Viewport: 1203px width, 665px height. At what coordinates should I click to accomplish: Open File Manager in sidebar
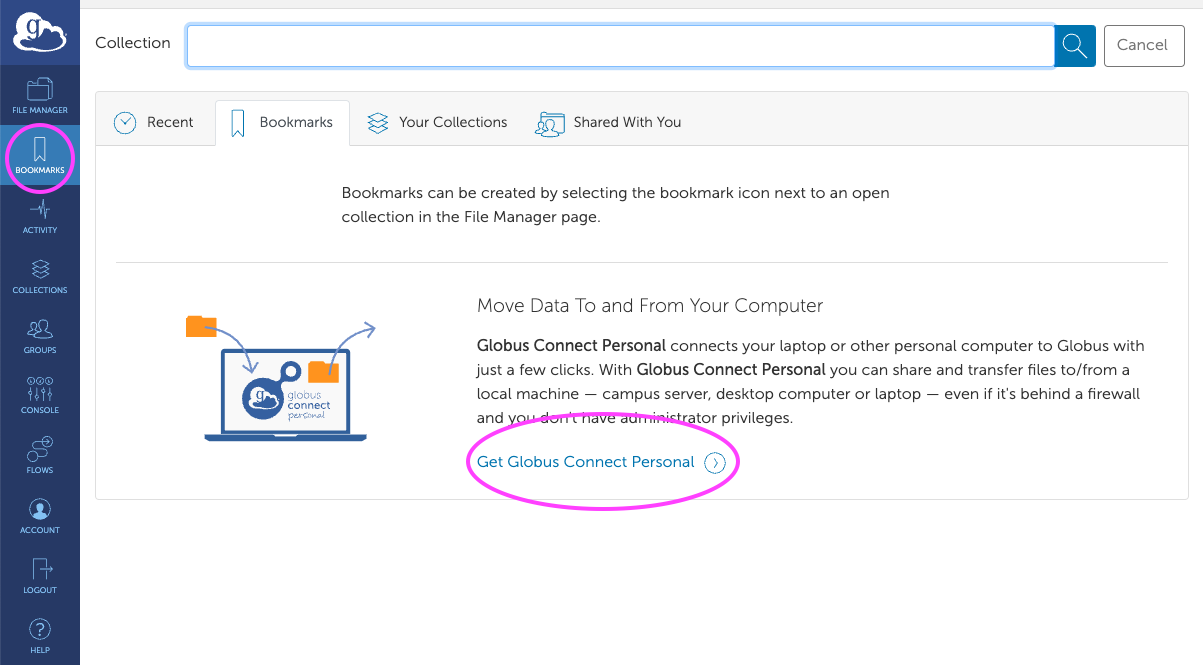pos(40,95)
